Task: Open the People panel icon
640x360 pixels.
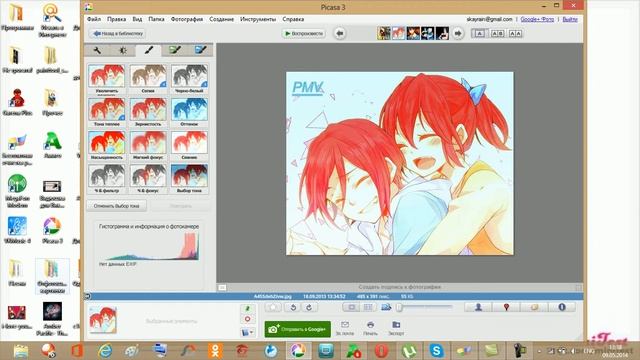Action: coord(478,307)
